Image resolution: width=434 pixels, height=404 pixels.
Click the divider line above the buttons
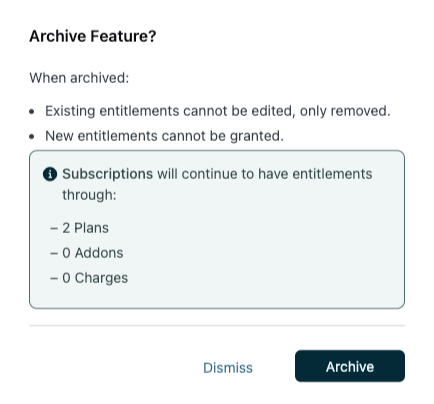[x=217, y=325]
